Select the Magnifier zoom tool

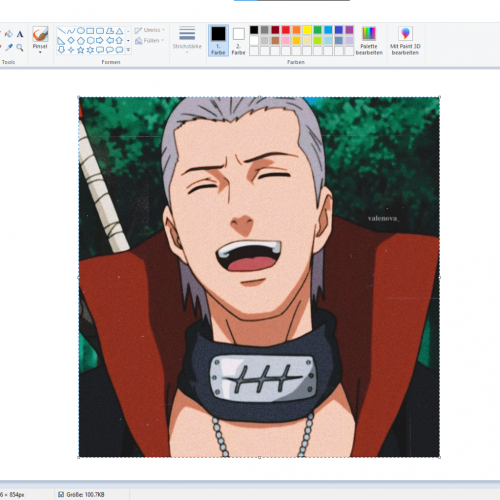(20, 48)
